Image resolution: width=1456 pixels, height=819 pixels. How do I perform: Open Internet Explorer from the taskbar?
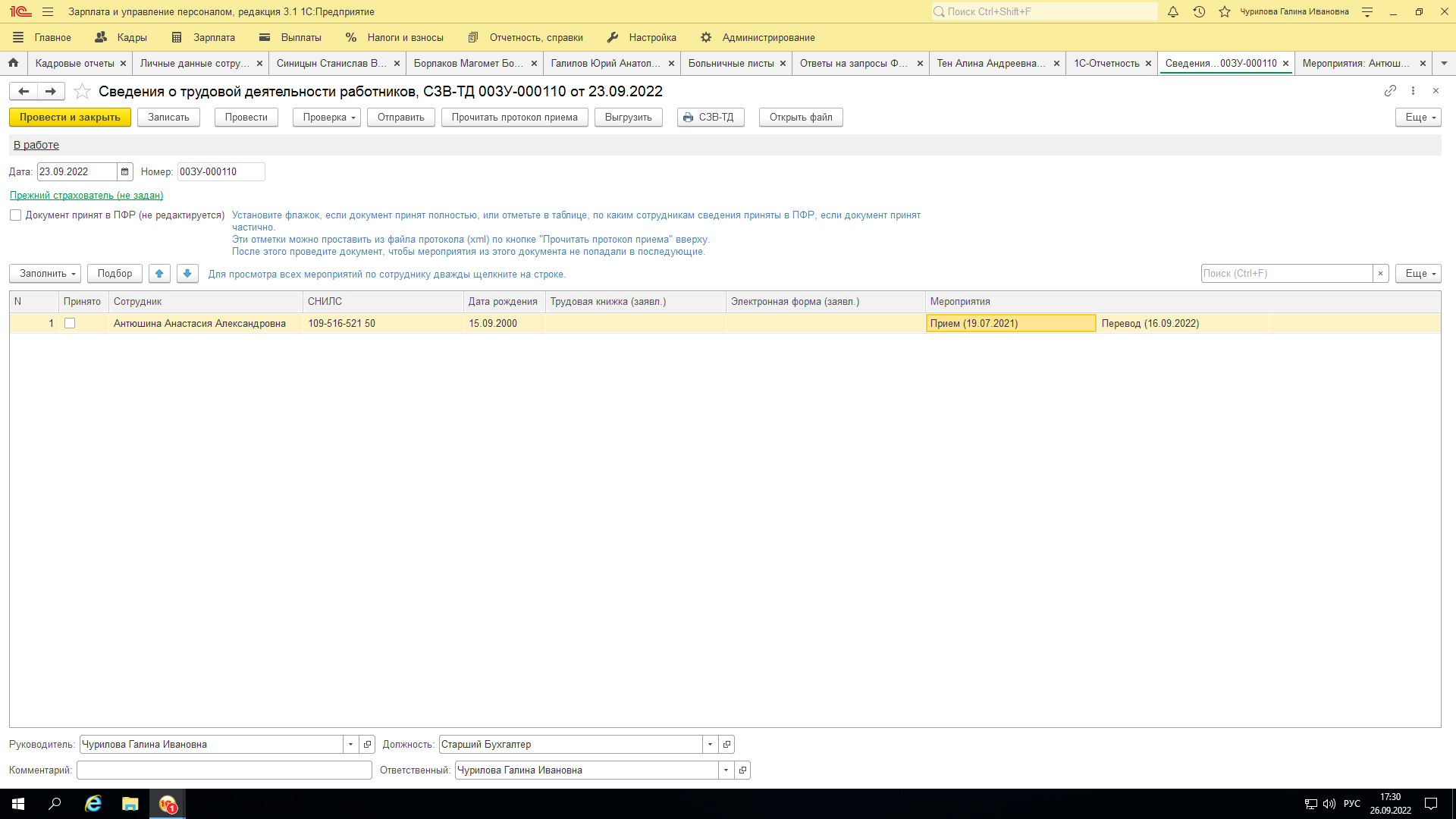pyautogui.click(x=93, y=804)
